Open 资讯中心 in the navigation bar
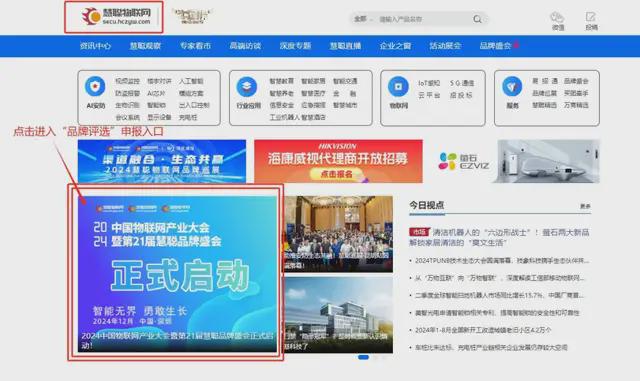This screenshot has width=640, height=381. click(95, 46)
